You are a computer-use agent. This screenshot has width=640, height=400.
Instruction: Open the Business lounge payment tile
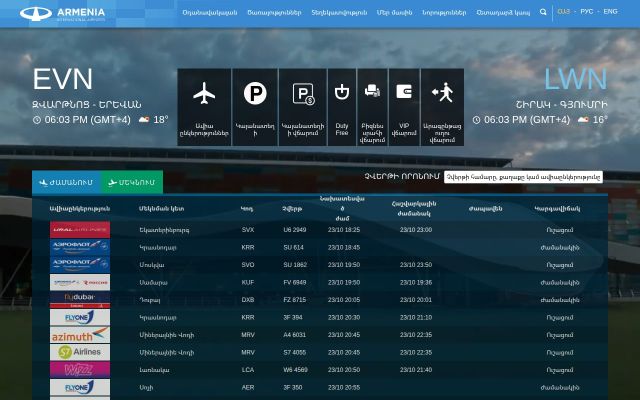373,107
